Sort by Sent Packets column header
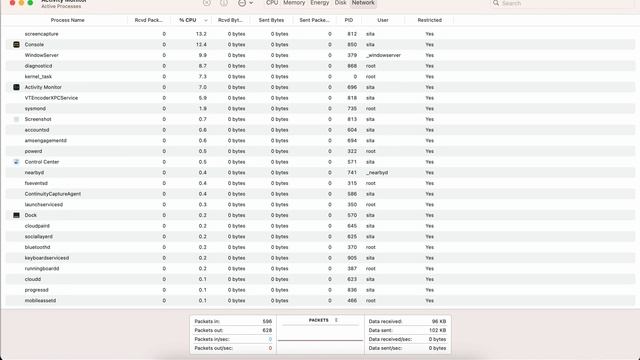 point(314,20)
